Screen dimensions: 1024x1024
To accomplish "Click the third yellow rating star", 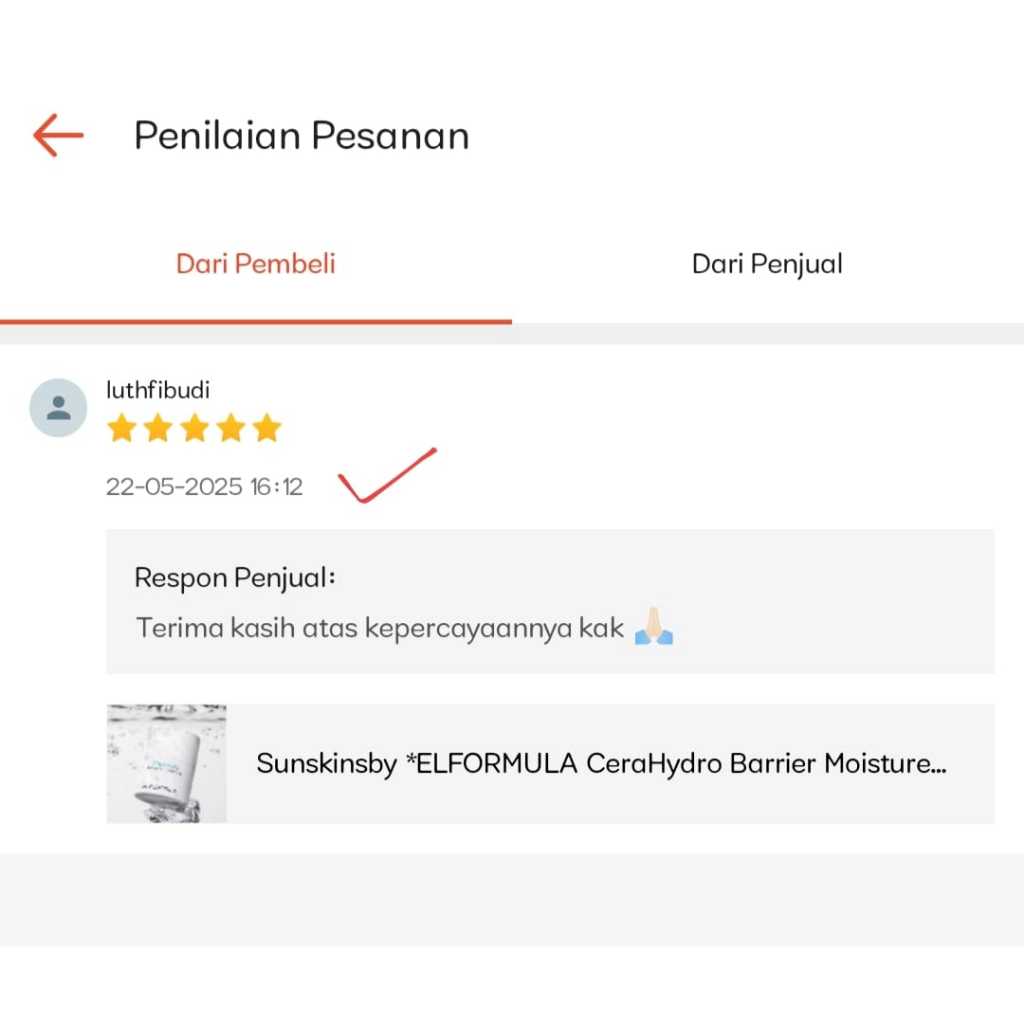I will (x=195, y=428).
